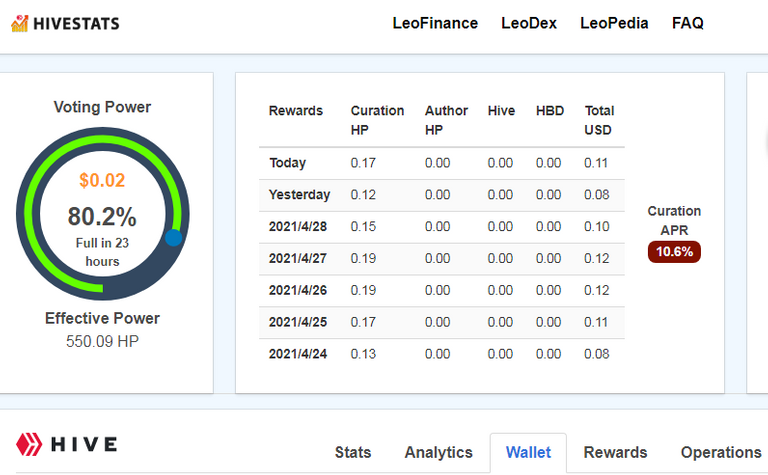This screenshot has height=475, width=768.
Task: Click the 2021/4/26 row date
Action: 298,290
